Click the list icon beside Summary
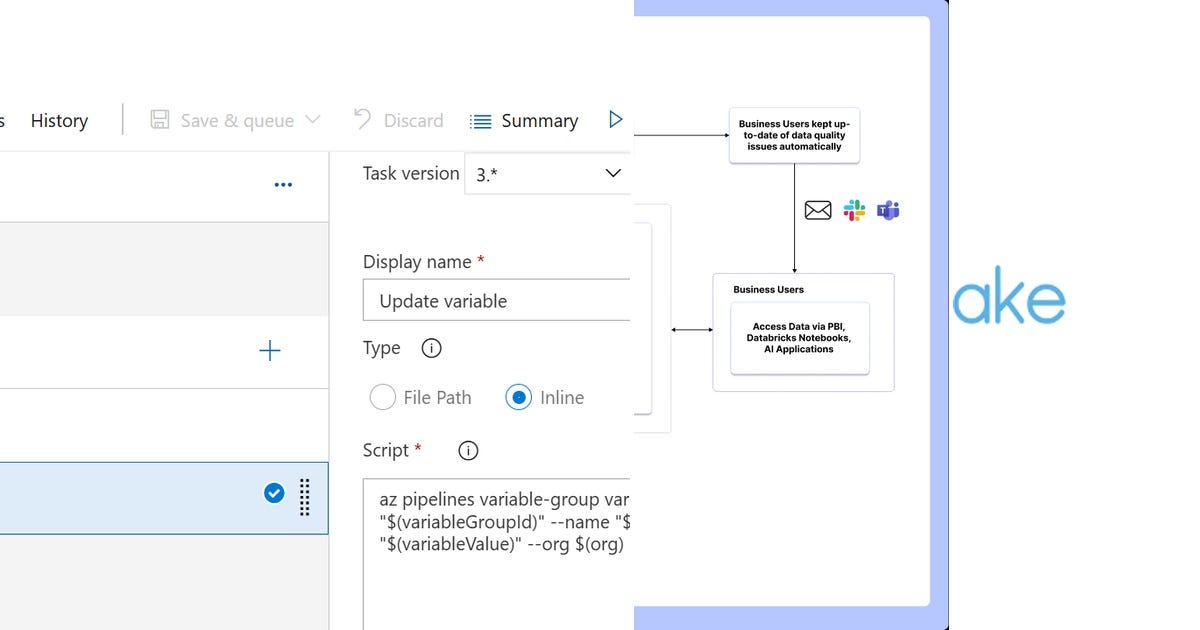 [481, 120]
